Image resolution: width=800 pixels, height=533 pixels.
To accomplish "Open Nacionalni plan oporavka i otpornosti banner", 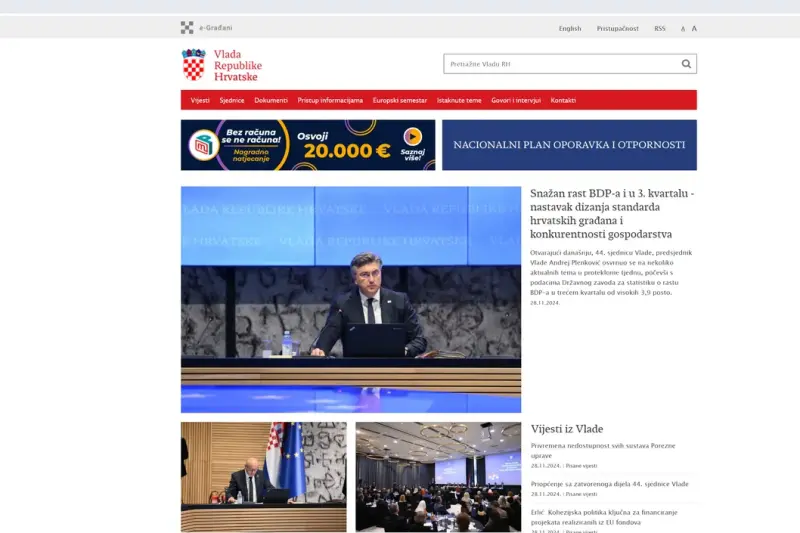I will pyautogui.click(x=569, y=145).
